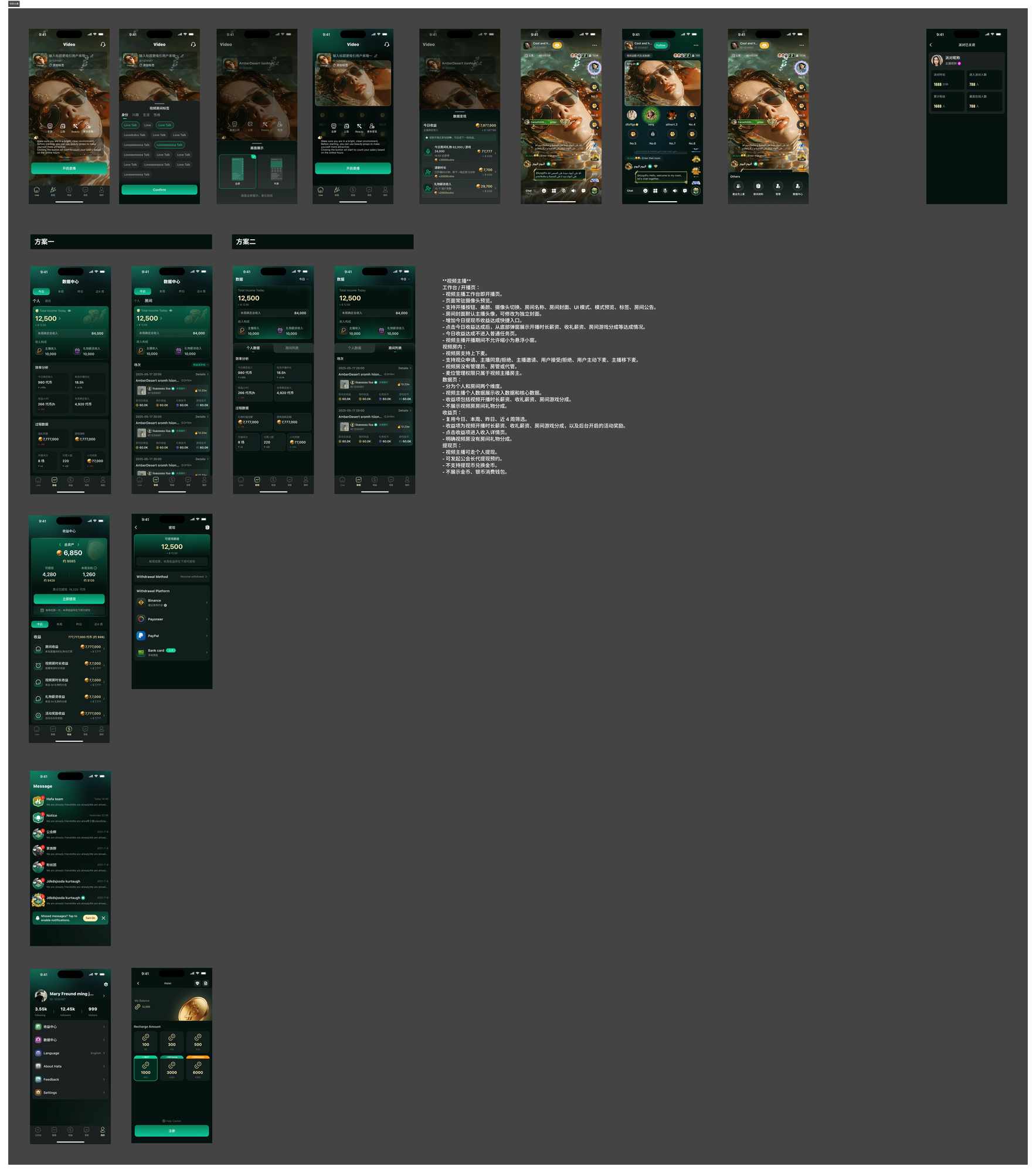Tap Turn On for notifications

click(90, 918)
